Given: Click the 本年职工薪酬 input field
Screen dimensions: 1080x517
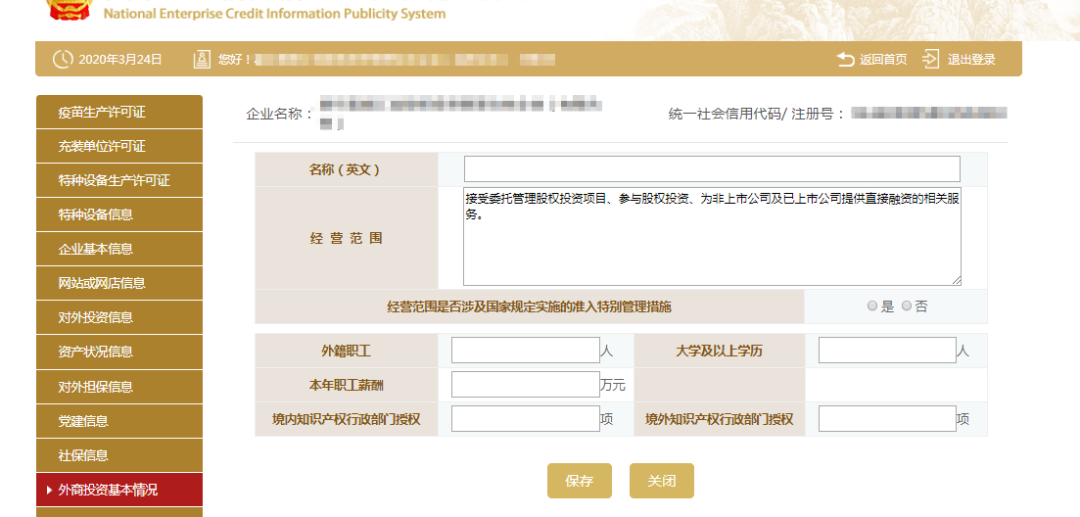Looking at the screenshot, I should coord(525,384).
